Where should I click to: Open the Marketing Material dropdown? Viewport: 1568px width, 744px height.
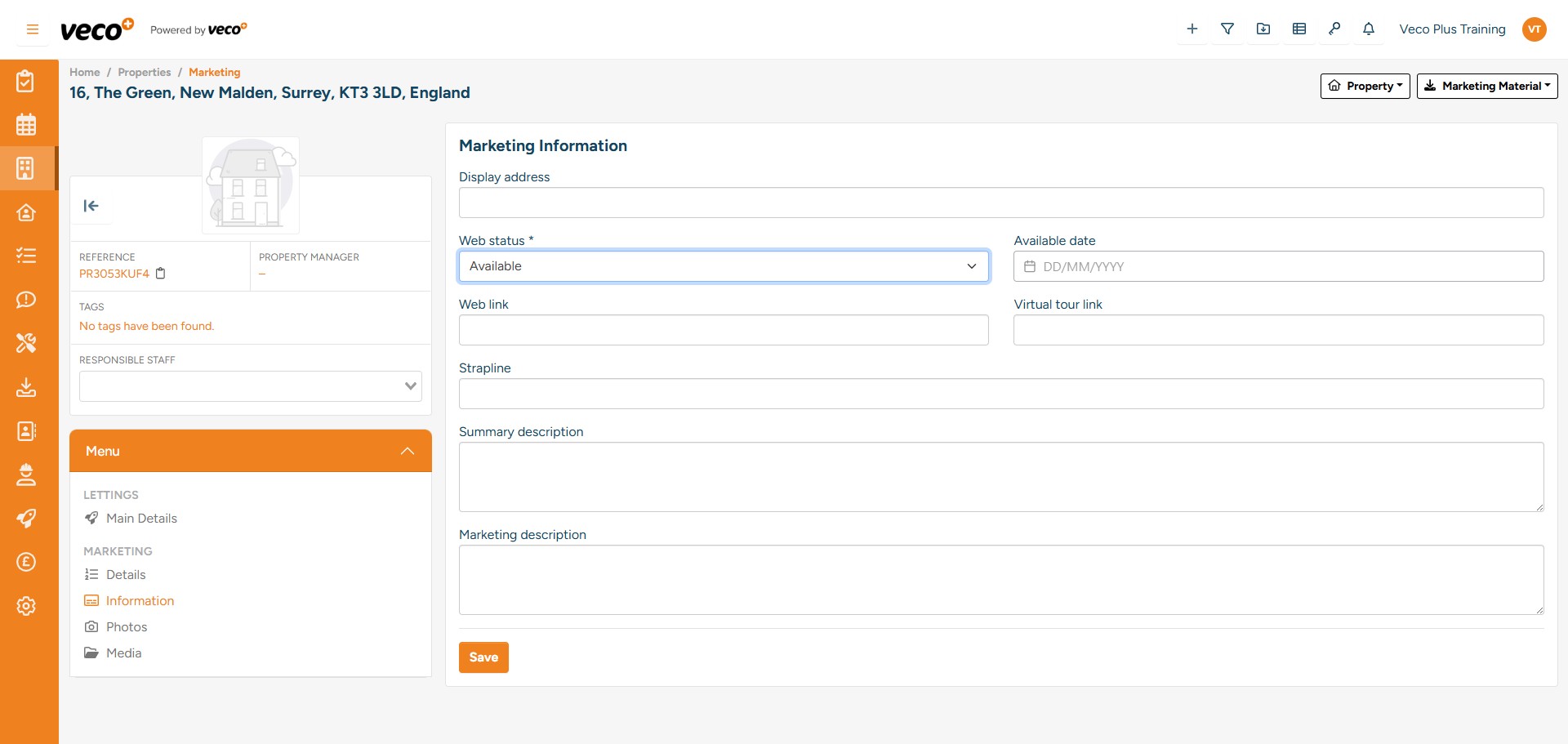pyautogui.click(x=1486, y=86)
